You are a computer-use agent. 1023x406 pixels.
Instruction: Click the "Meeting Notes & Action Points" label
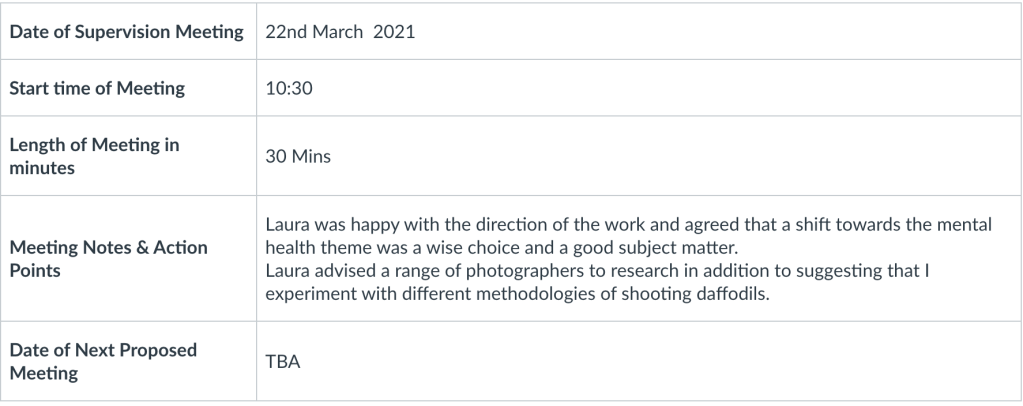108,259
